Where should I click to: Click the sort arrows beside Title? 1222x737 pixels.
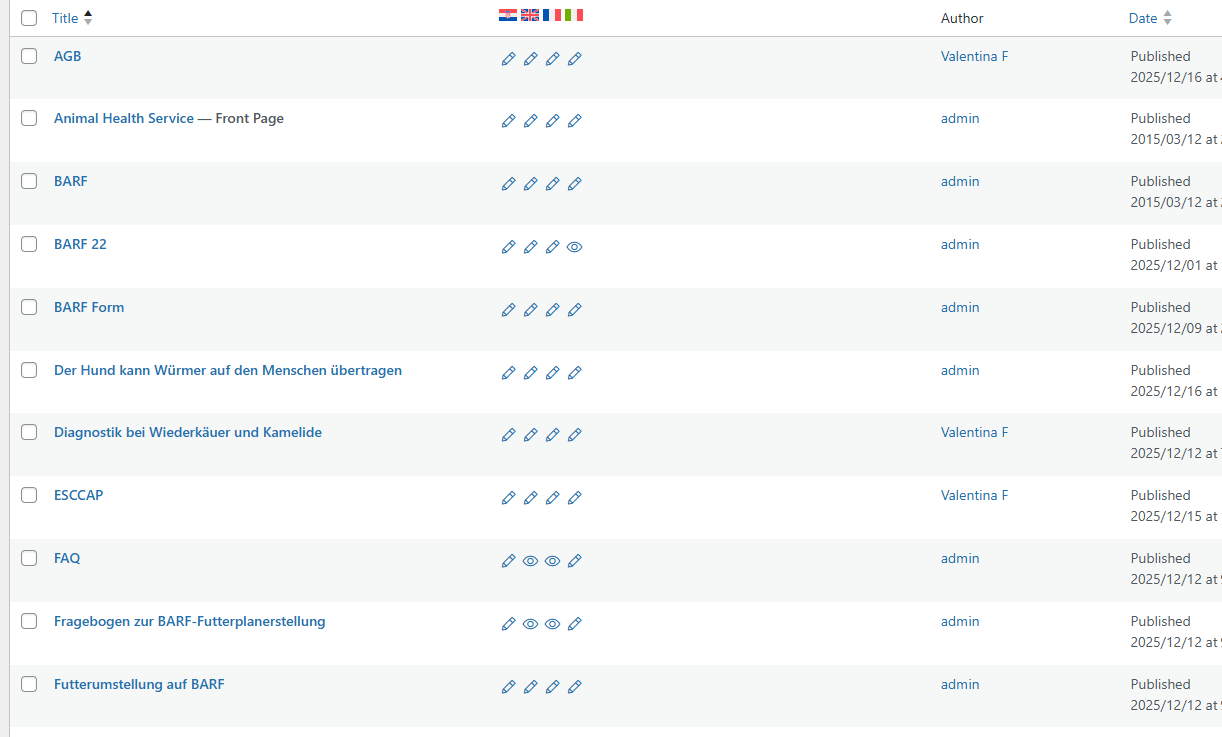[88, 18]
